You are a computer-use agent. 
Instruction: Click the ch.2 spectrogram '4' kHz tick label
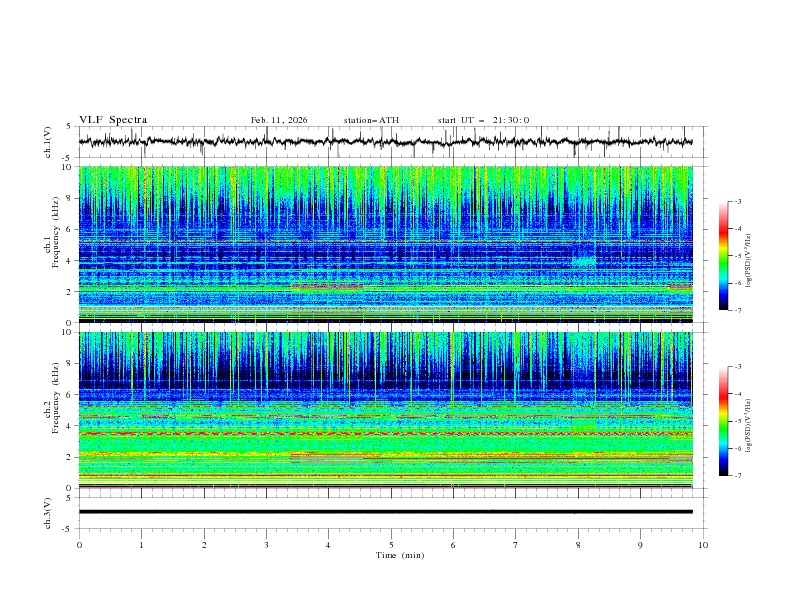(71, 426)
